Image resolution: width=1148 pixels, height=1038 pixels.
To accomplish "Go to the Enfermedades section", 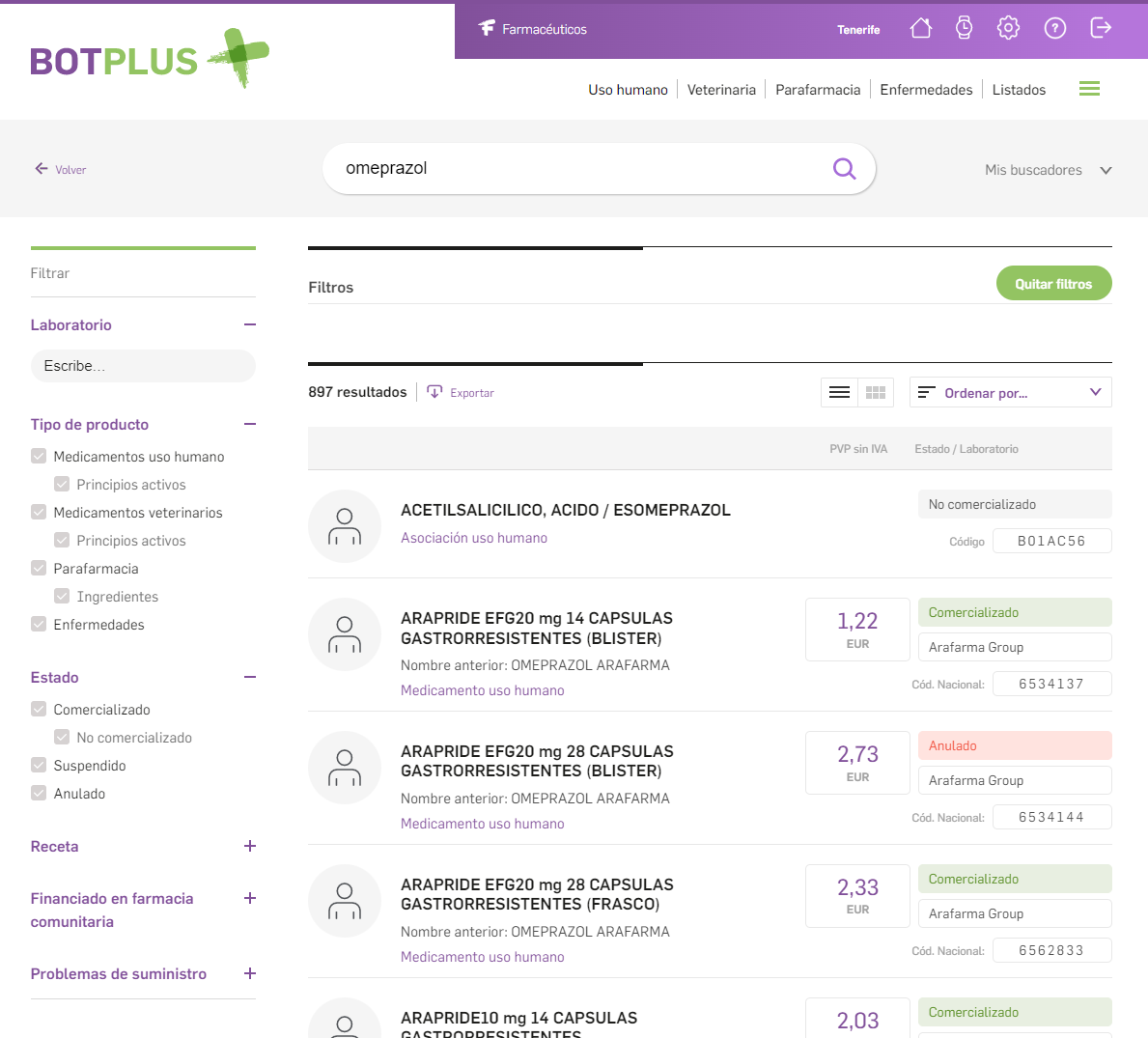I will tap(926, 90).
